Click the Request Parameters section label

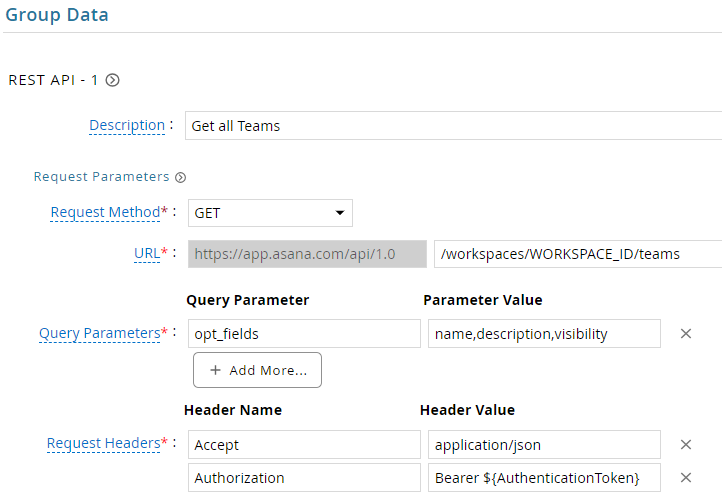pyautogui.click(x=102, y=177)
